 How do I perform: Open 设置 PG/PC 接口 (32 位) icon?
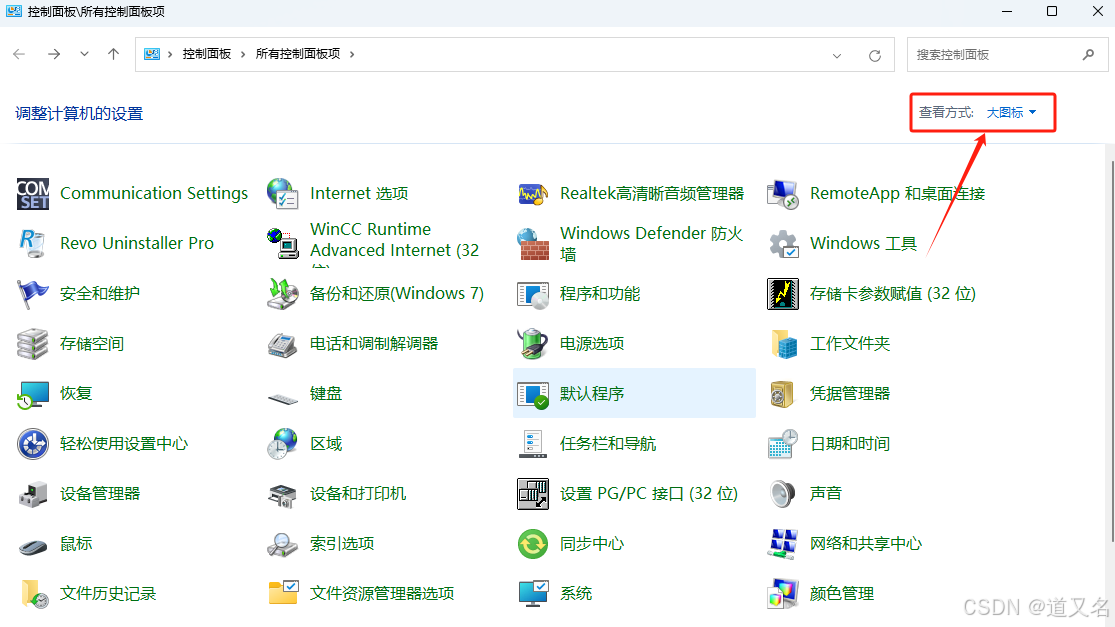click(533, 494)
